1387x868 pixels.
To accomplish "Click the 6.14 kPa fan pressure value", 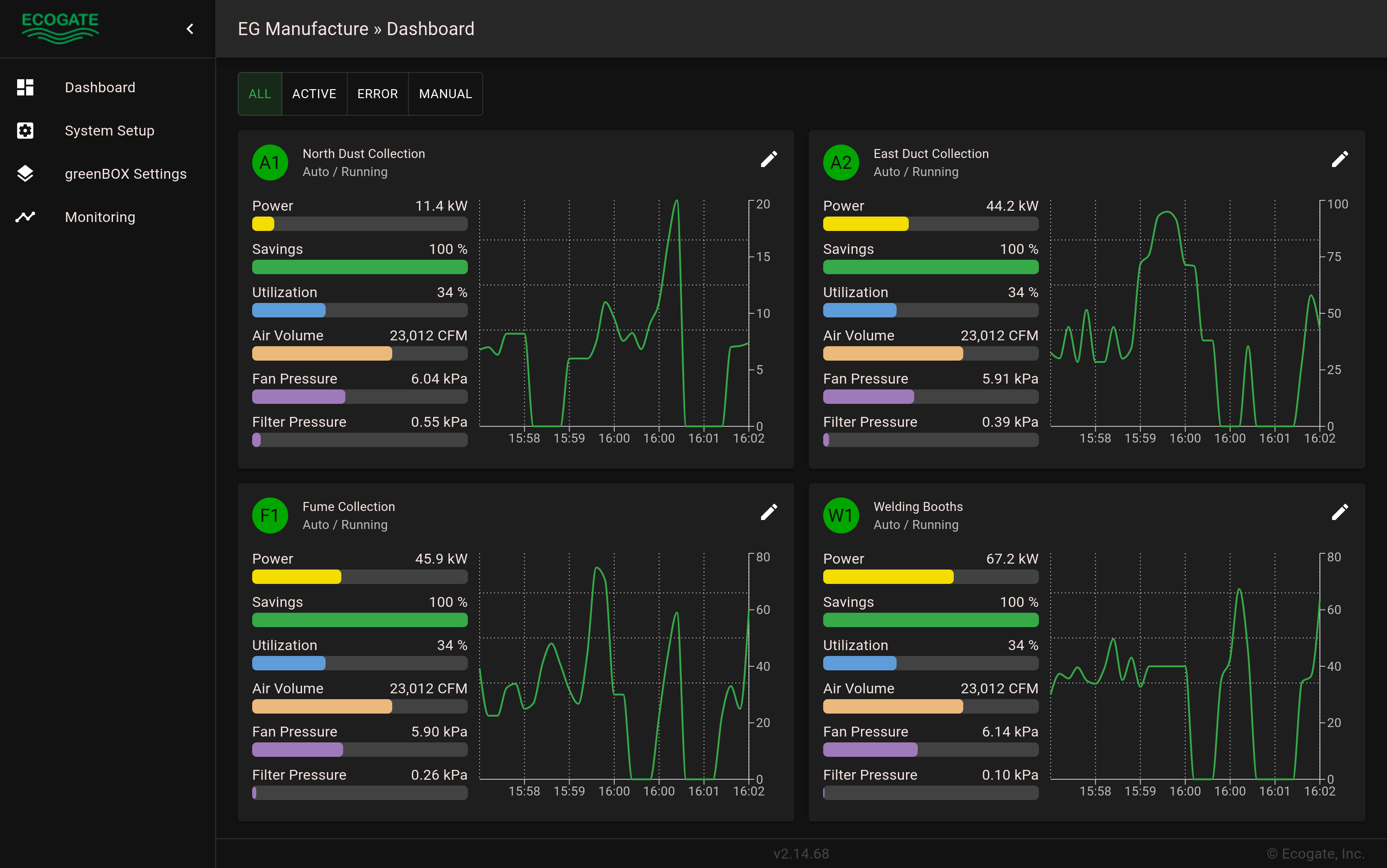I will click(x=1010, y=732).
